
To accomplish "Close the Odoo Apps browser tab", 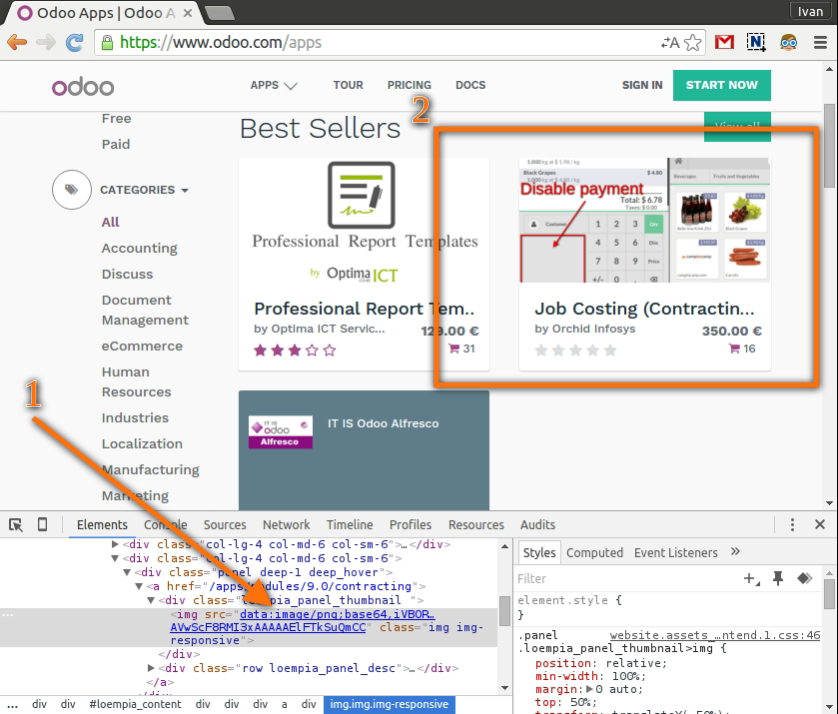I will point(188,13).
